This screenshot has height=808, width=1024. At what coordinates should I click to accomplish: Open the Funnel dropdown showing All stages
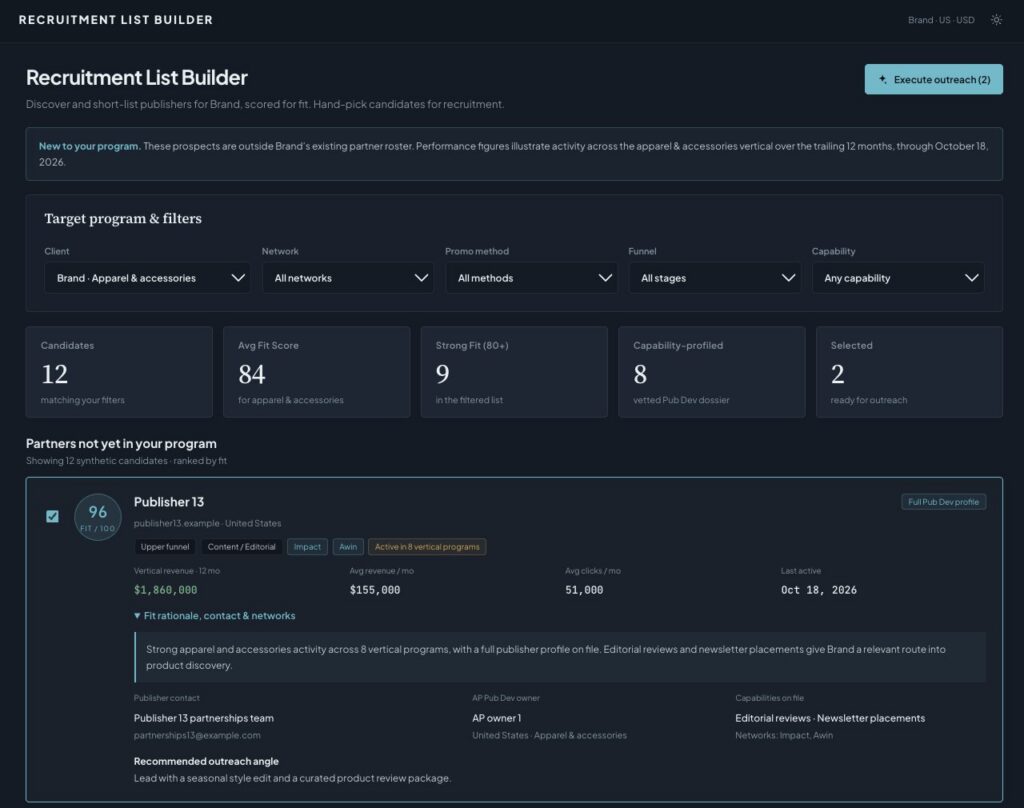tap(714, 278)
